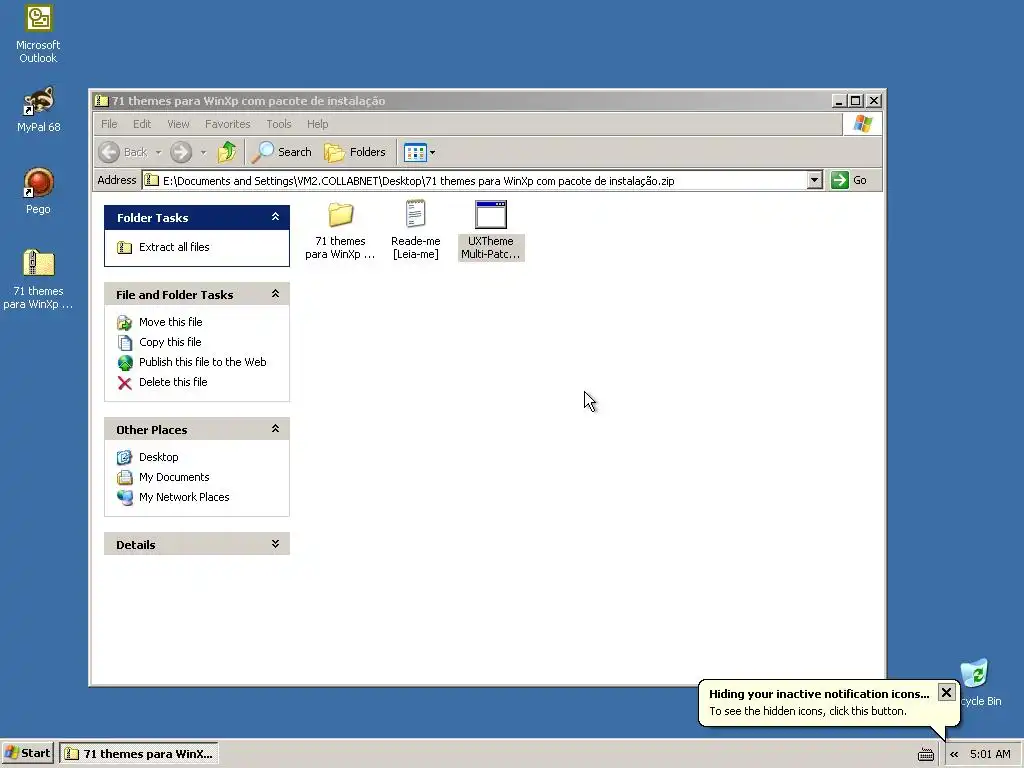Expand the Details panel
This screenshot has width=1024, height=768.
[276, 544]
